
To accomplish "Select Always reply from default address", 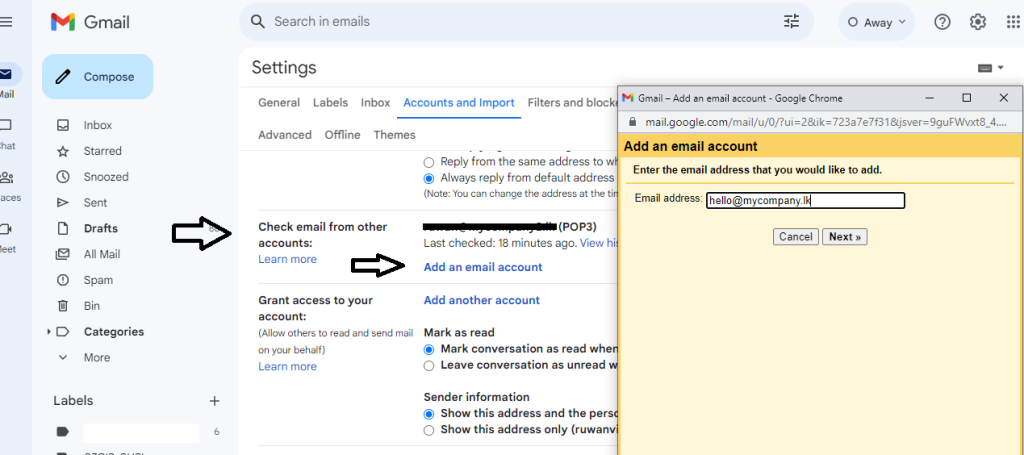I will (x=428, y=178).
